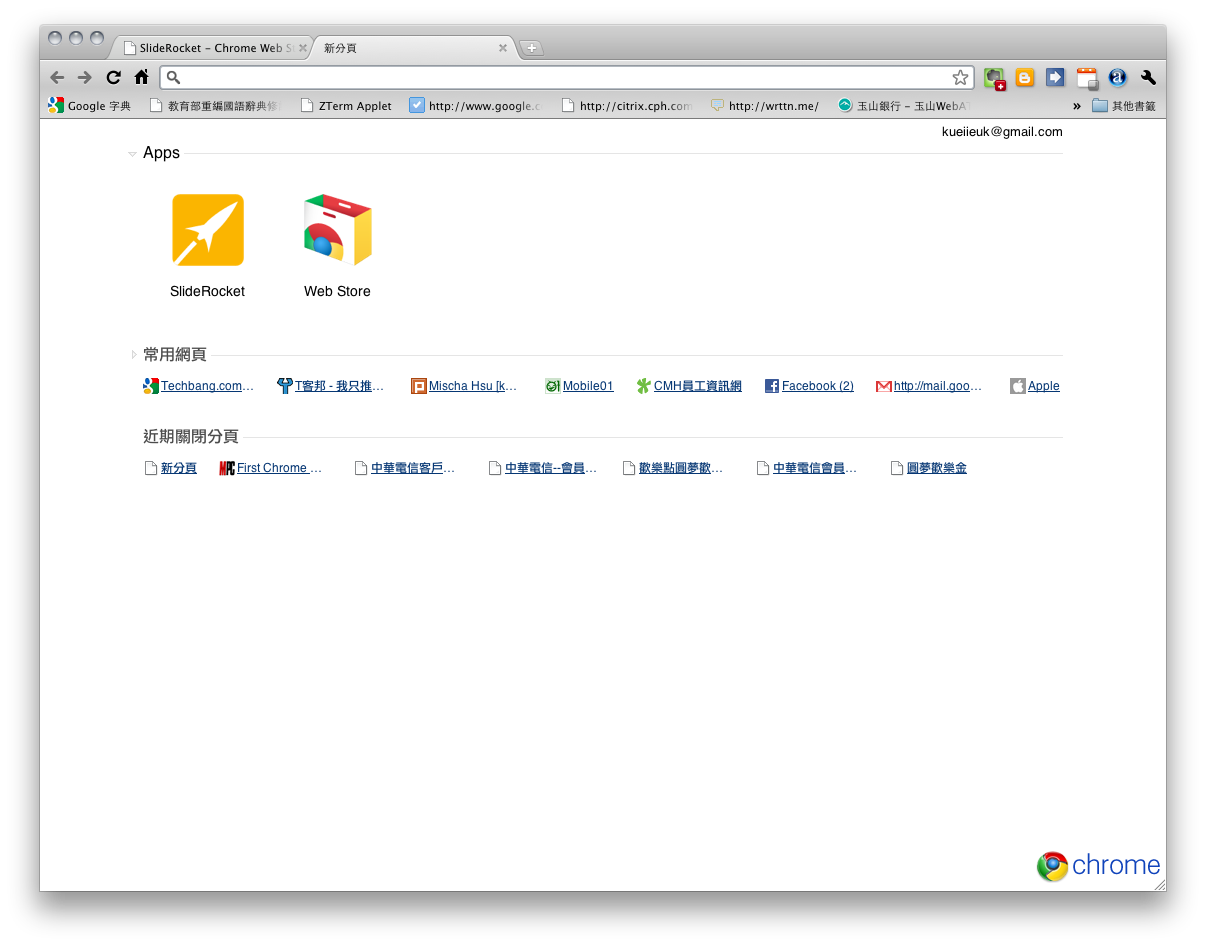
Task: Click the bookmark star in address bar
Action: 960,77
